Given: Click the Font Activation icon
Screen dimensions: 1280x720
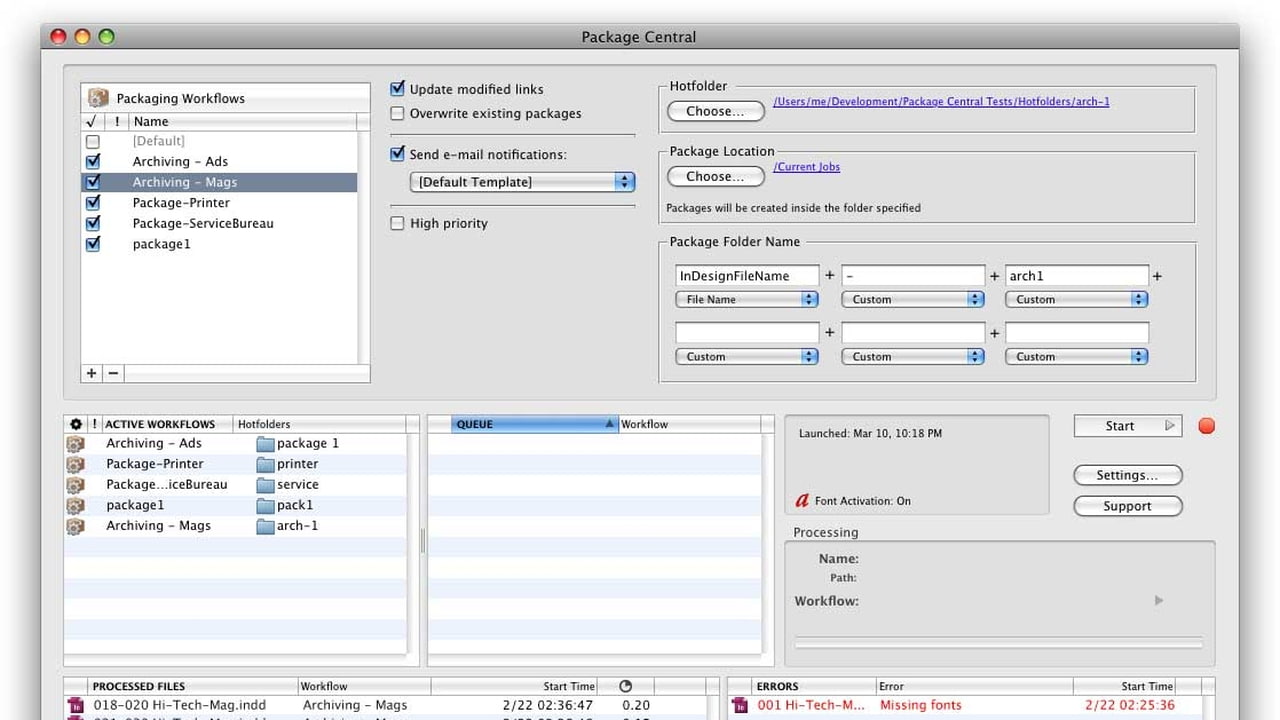Looking at the screenshot, I should (x=802, y=501).
